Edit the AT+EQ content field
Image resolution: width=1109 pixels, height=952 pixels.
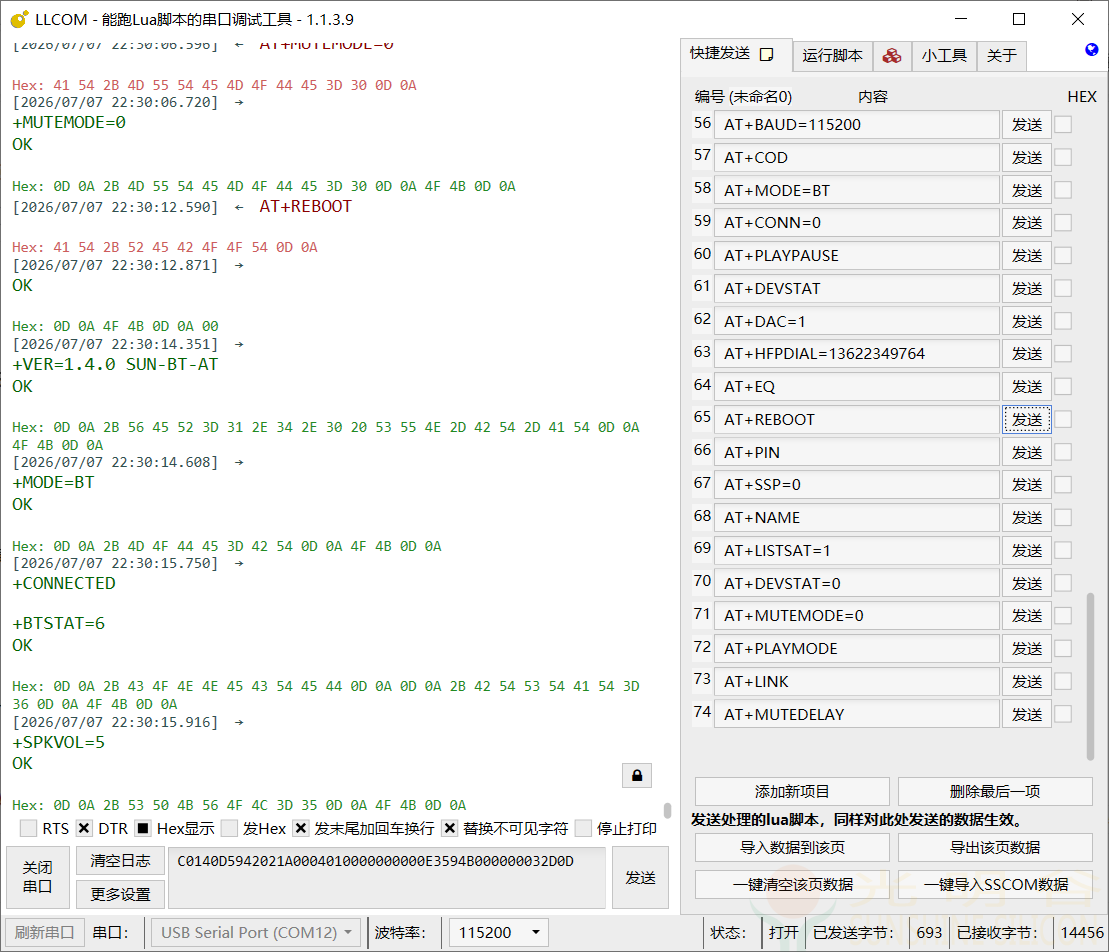857,387
